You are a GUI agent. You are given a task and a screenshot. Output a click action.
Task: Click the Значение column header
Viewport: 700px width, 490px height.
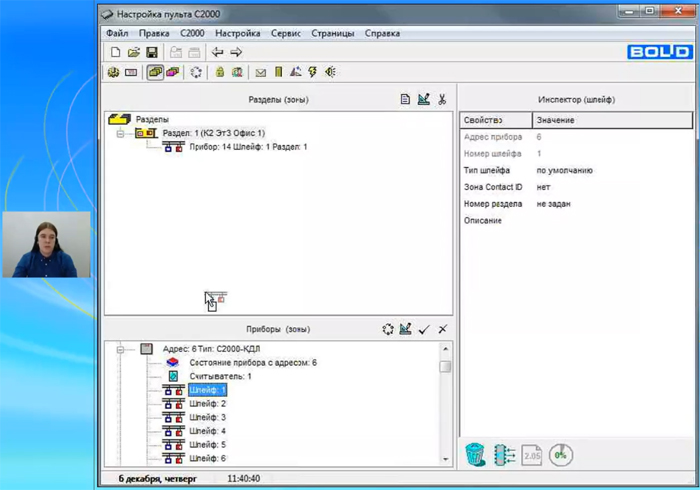611,120
